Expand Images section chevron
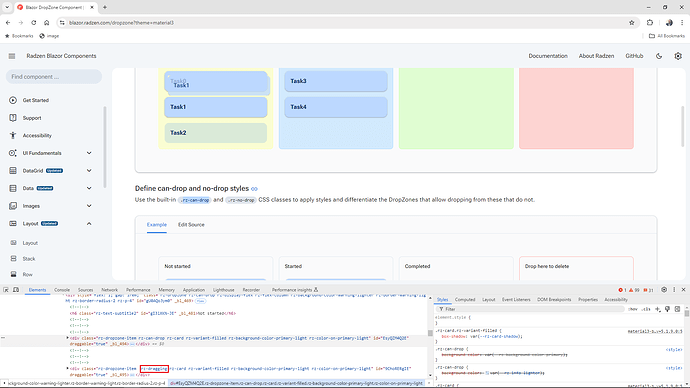Image resolution: width=690 pixels, height=388 pixels. click(x=89, y=206)
